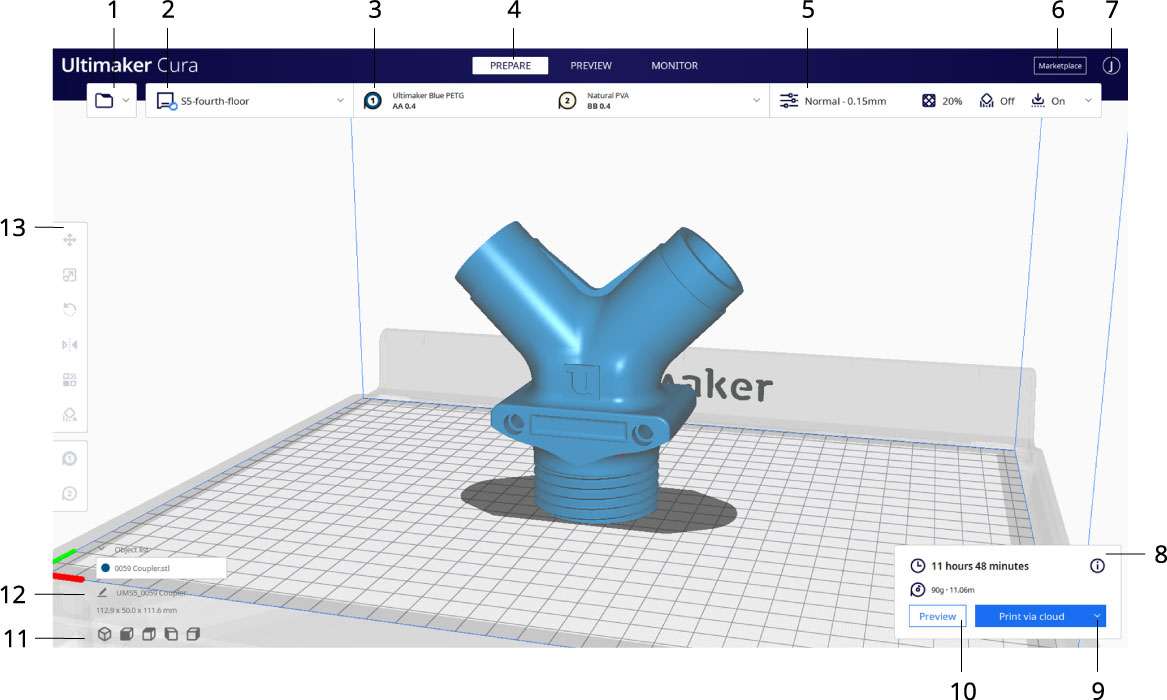Toggle build plate adhesion off
The image size is (1167, 700).
pos(1049,100)
